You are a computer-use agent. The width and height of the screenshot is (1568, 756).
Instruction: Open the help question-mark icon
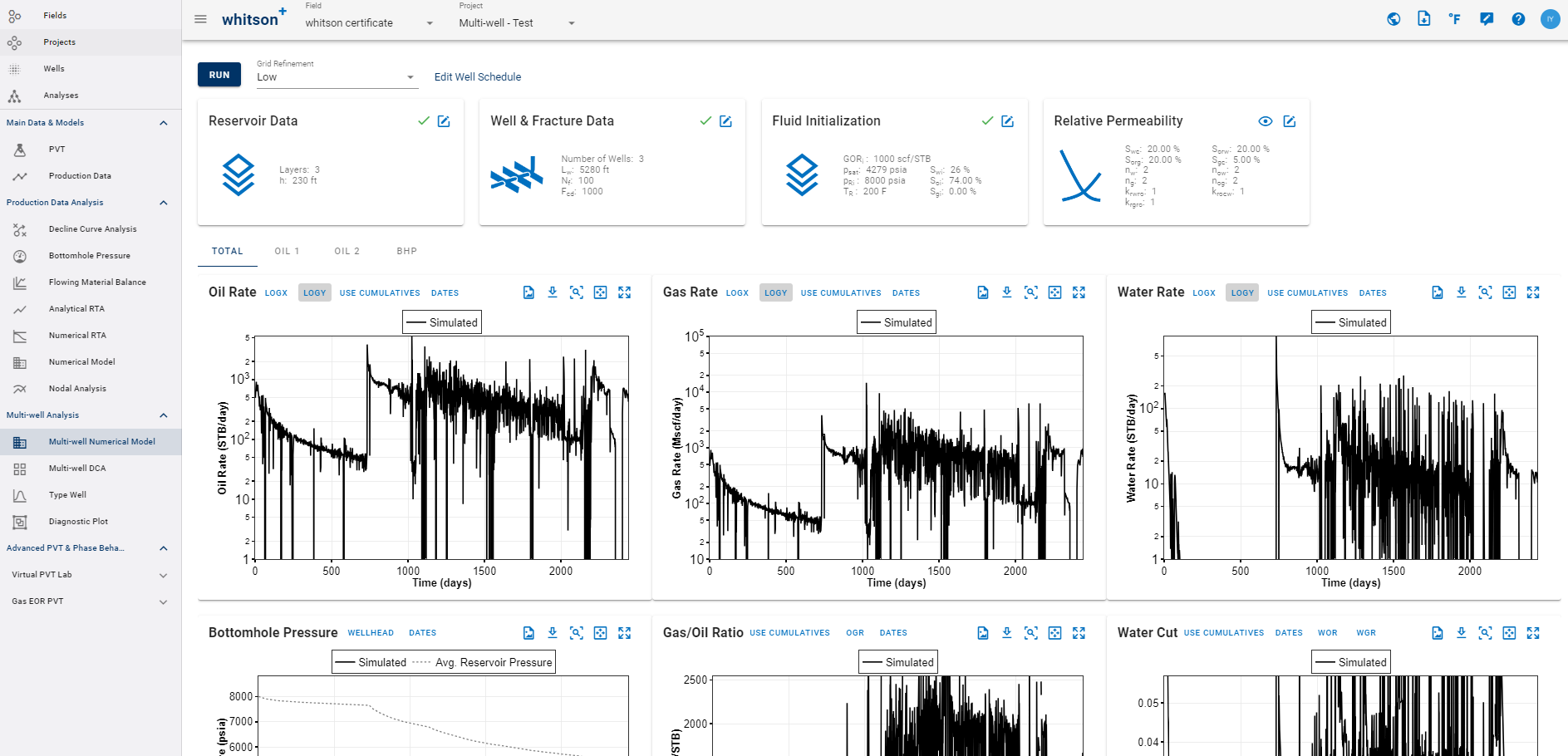(1518, 19)
